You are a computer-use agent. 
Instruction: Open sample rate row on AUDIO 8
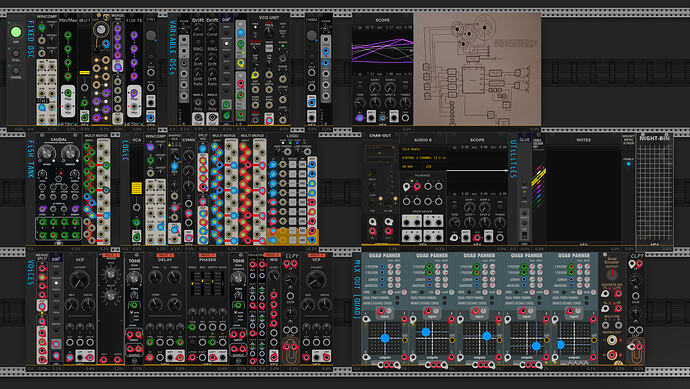coord(422,166)
